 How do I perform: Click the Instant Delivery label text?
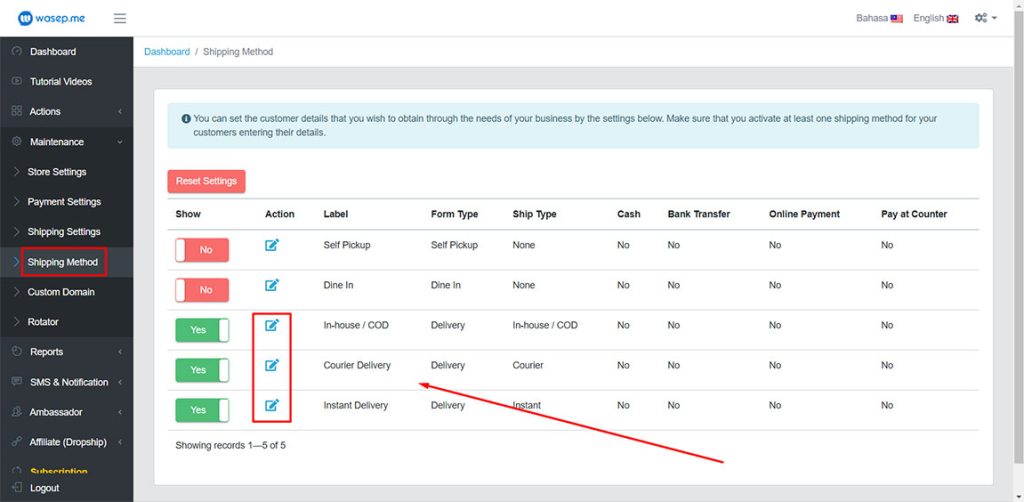(x=356, y=405)
